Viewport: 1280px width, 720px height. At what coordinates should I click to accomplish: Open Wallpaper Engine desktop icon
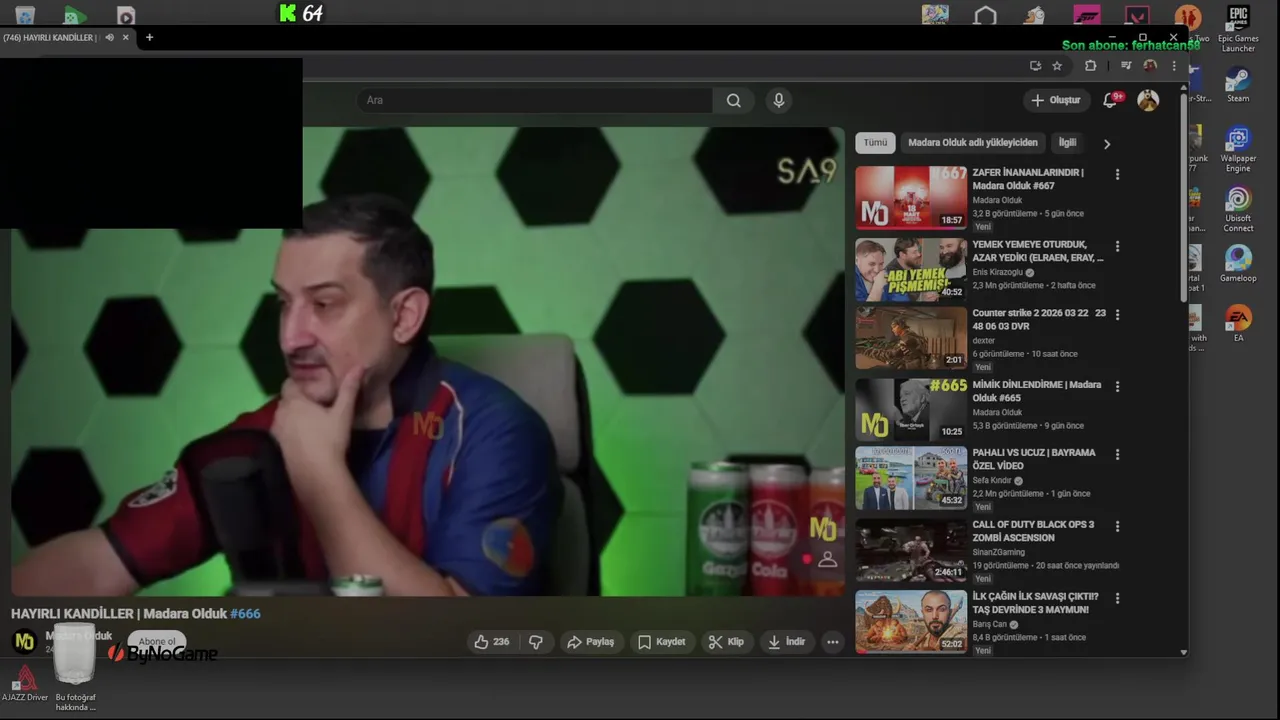coord(1238,149)
